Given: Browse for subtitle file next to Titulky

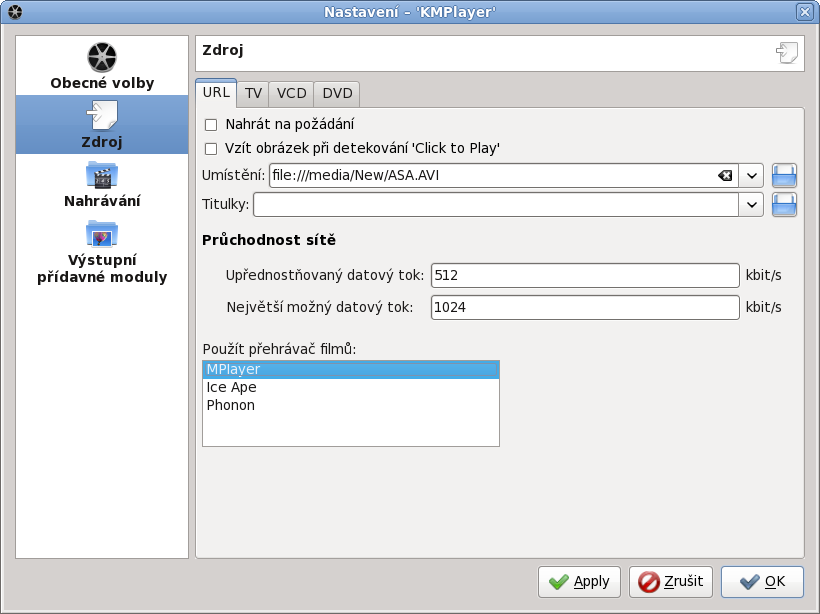Looking at the screenshot, I should tap(785, 205).
